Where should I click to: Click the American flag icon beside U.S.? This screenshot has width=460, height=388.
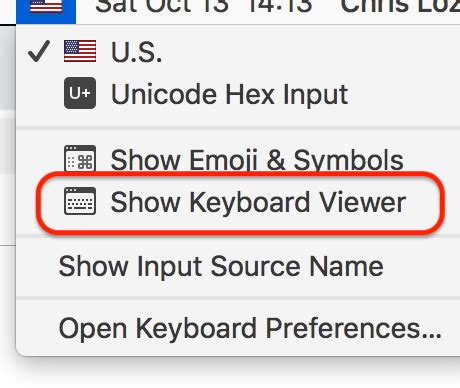click(x=80, y=51)
